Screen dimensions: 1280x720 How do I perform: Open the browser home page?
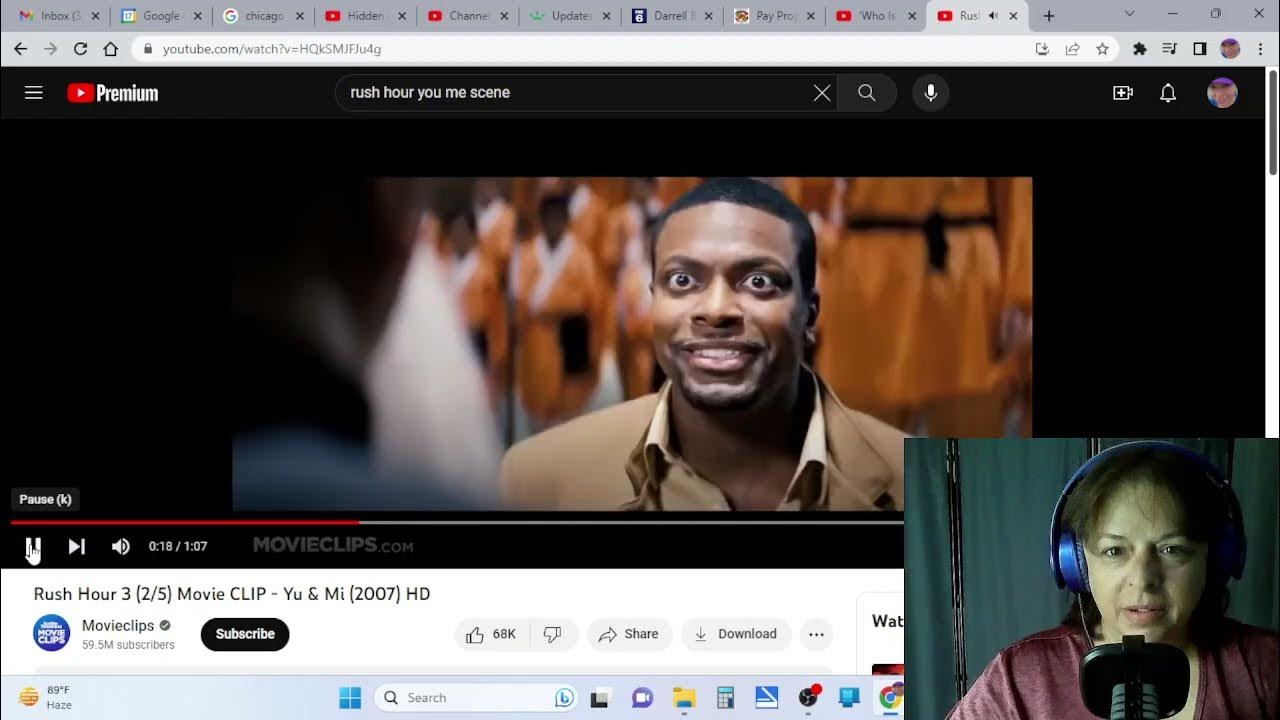(x=110, y=49)
